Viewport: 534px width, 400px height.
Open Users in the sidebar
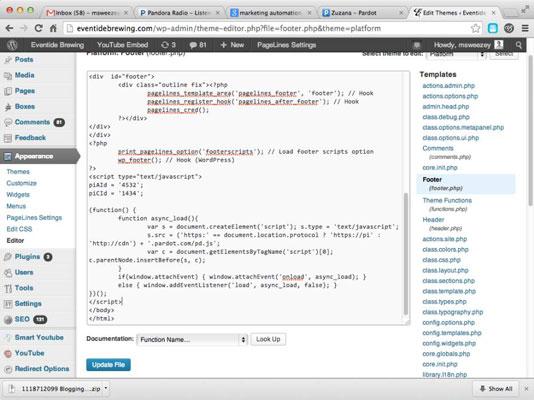24,272
